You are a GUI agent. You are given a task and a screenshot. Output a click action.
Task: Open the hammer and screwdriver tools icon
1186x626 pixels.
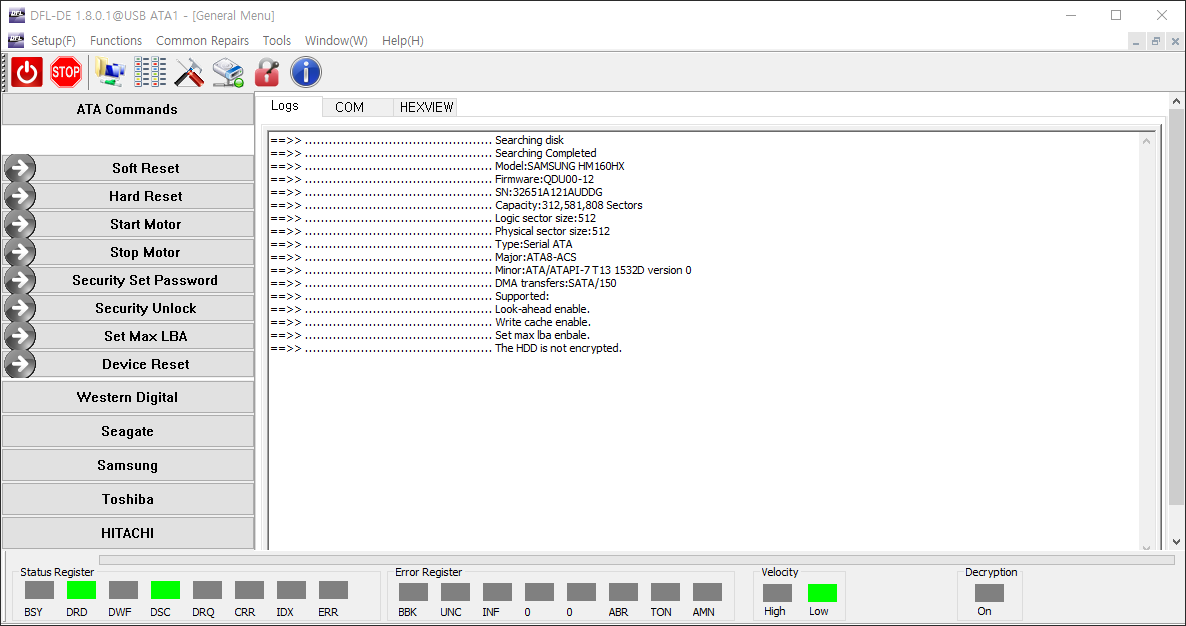(x=189, y=73)
